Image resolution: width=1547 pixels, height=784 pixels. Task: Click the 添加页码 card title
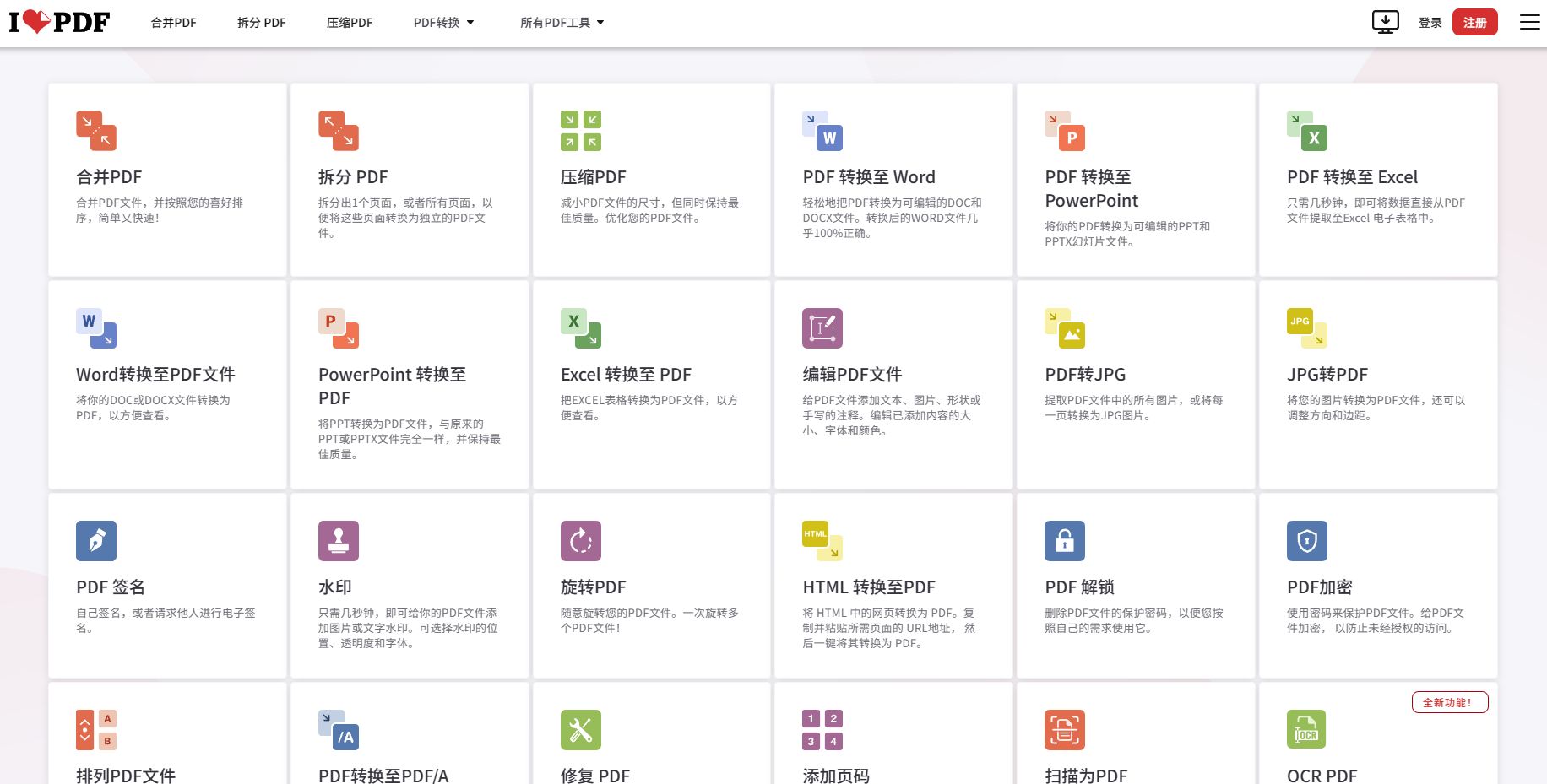pyautogui.click(x=836, y=776)
